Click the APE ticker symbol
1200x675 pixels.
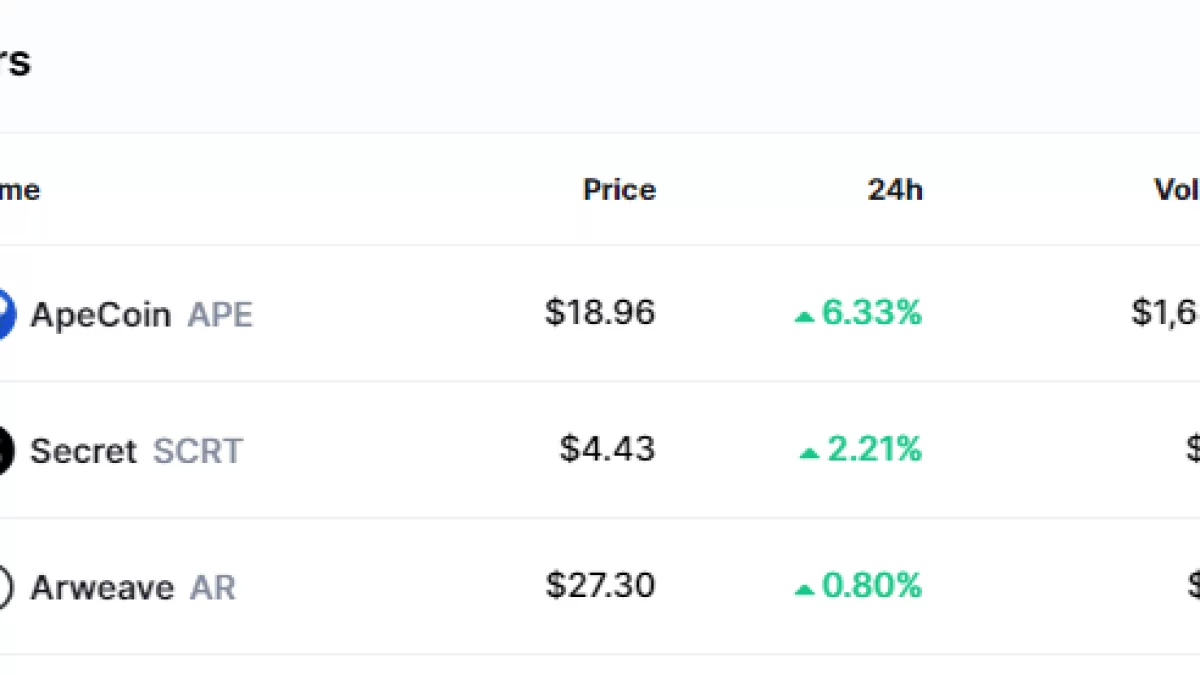coord(220,315)
